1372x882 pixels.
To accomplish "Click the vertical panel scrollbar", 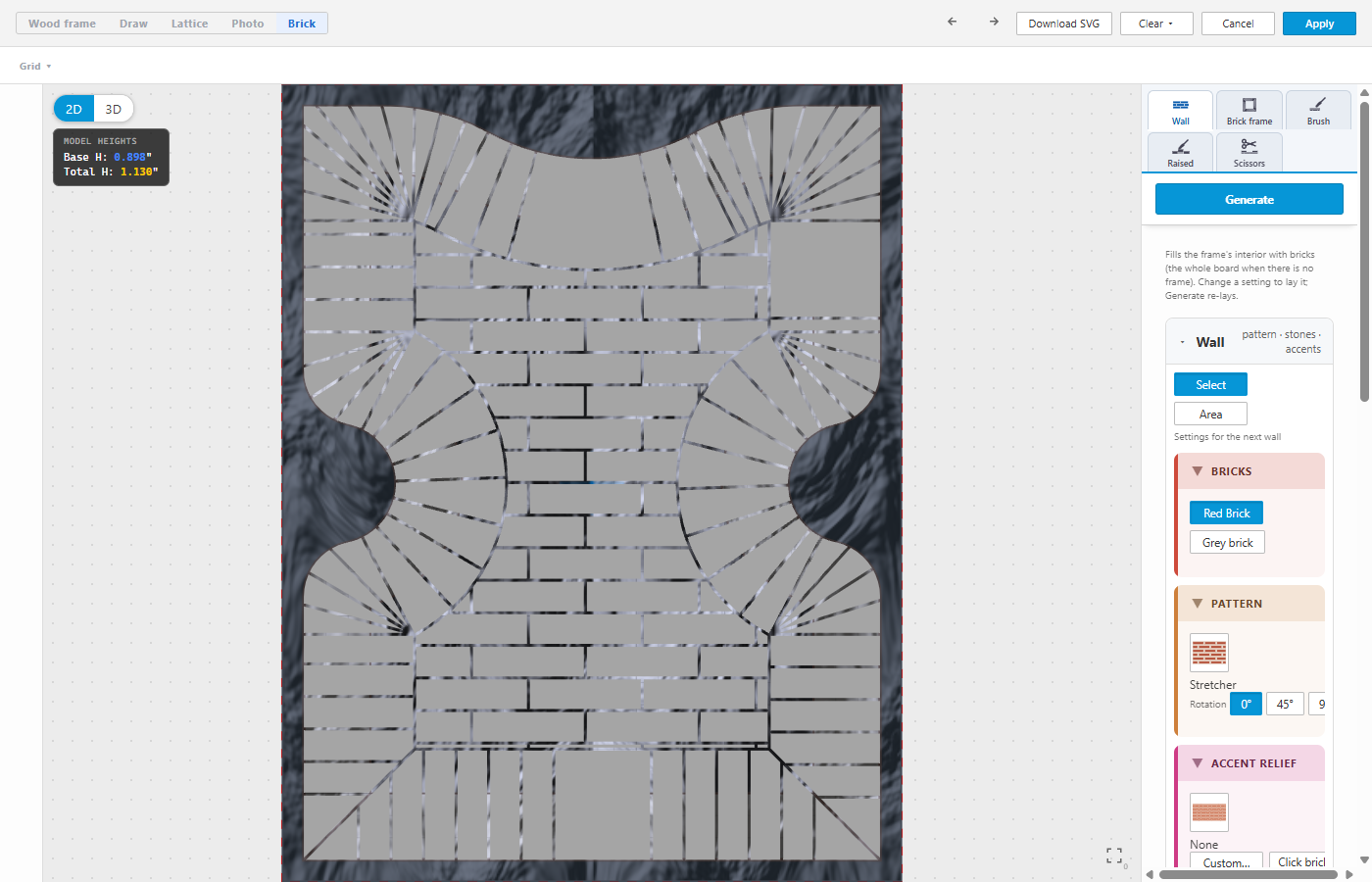I will (1364, 251).
